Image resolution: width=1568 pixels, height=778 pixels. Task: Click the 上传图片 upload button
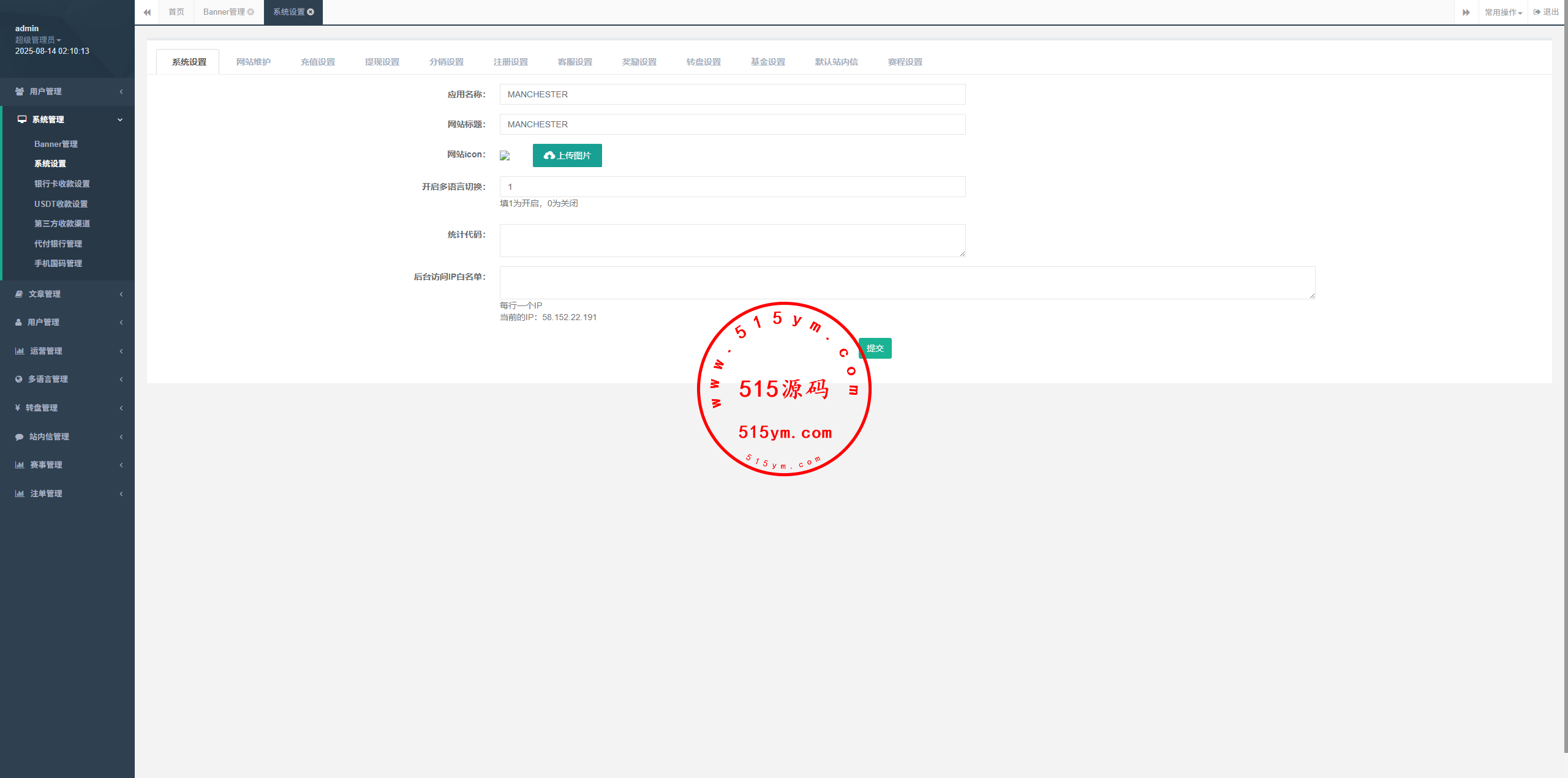(567, 155)
